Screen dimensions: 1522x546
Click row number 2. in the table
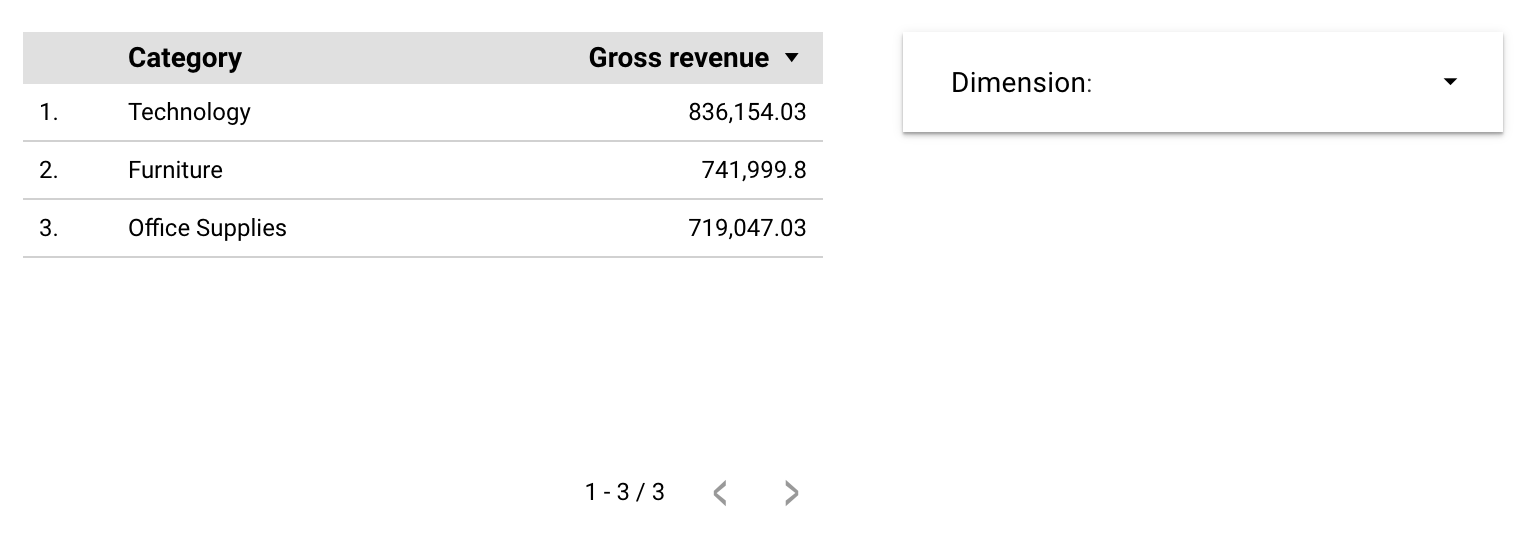(49, 170)
